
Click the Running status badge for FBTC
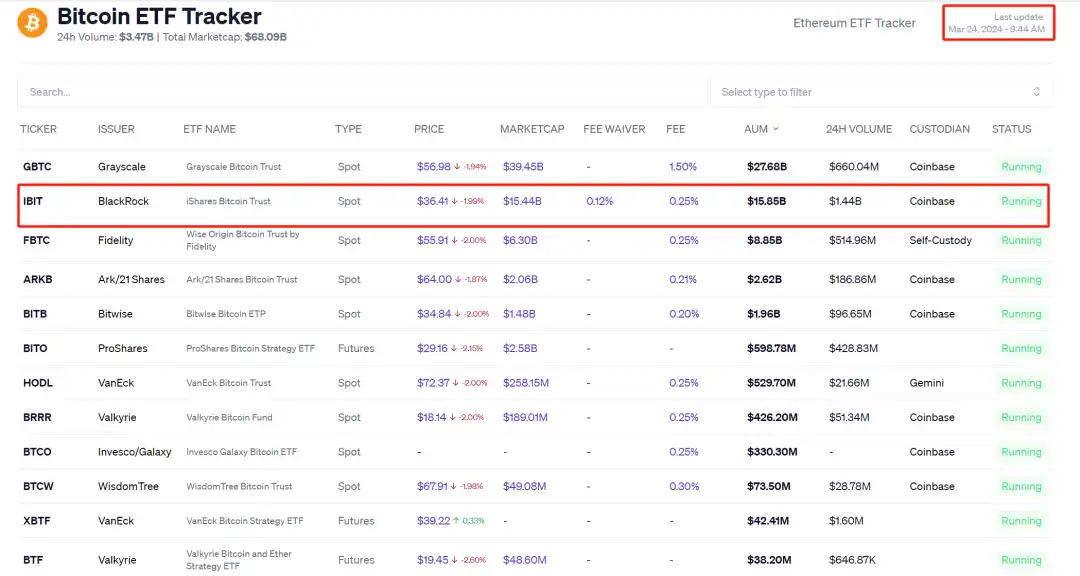click(x=1021, y=241)
